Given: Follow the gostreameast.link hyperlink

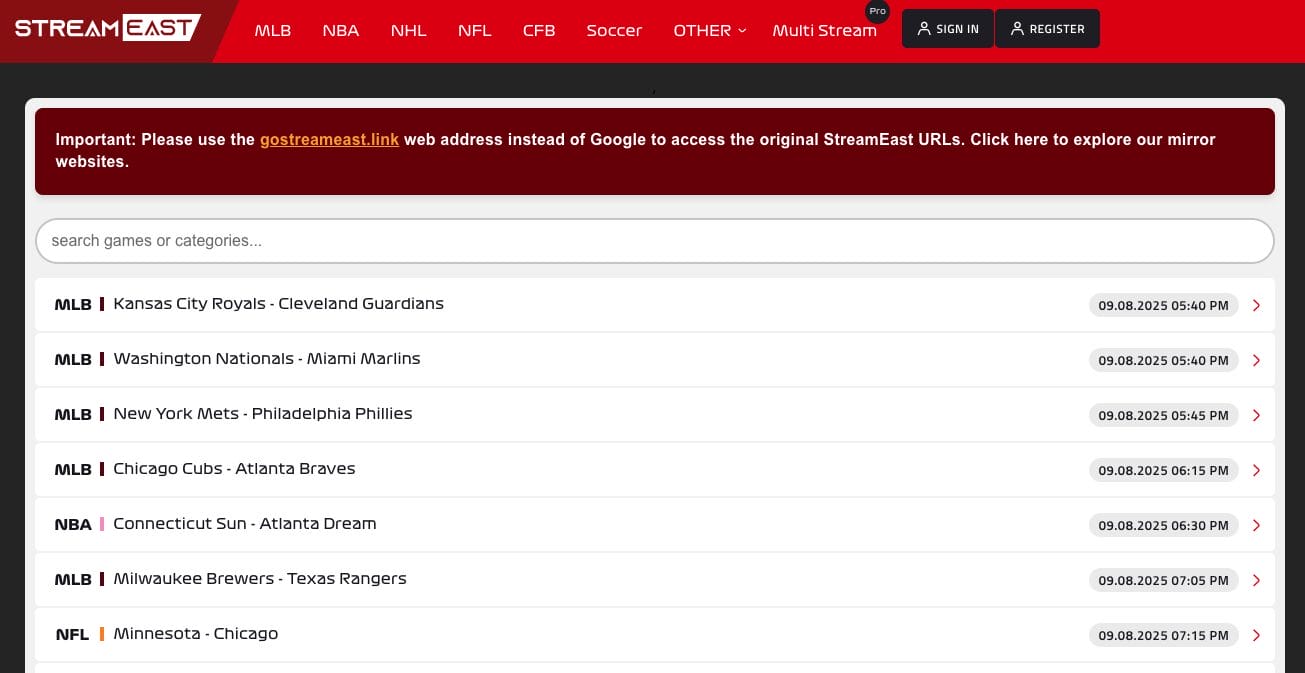Looking at the screenshot, I should (x=329, y=140).
